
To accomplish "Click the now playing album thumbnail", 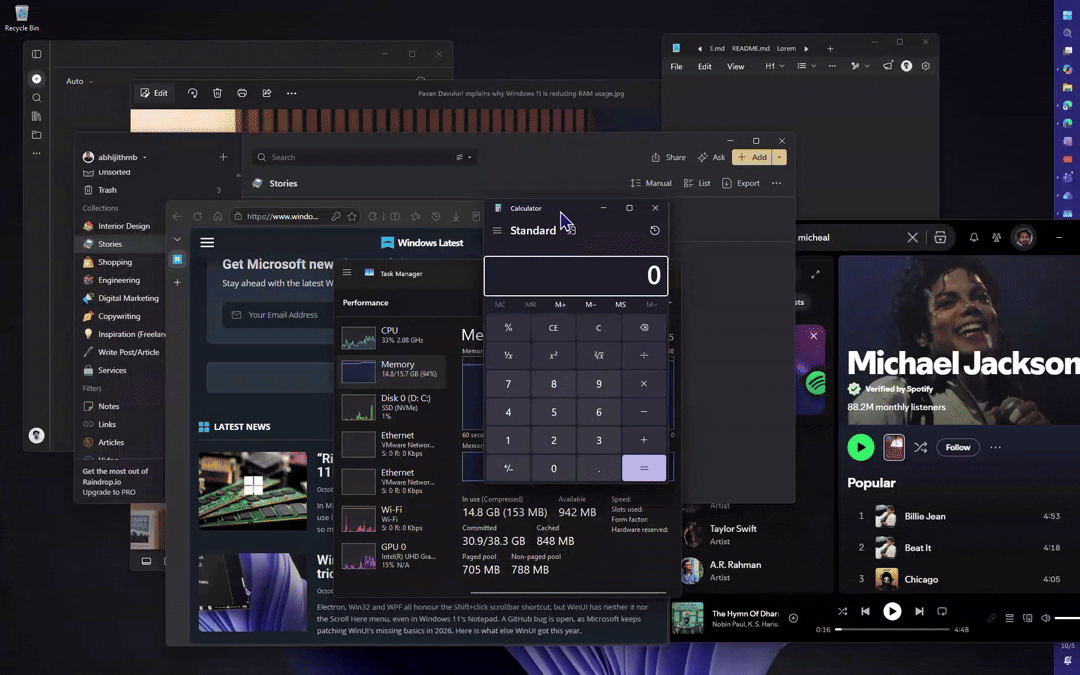I will coord(687,618).
